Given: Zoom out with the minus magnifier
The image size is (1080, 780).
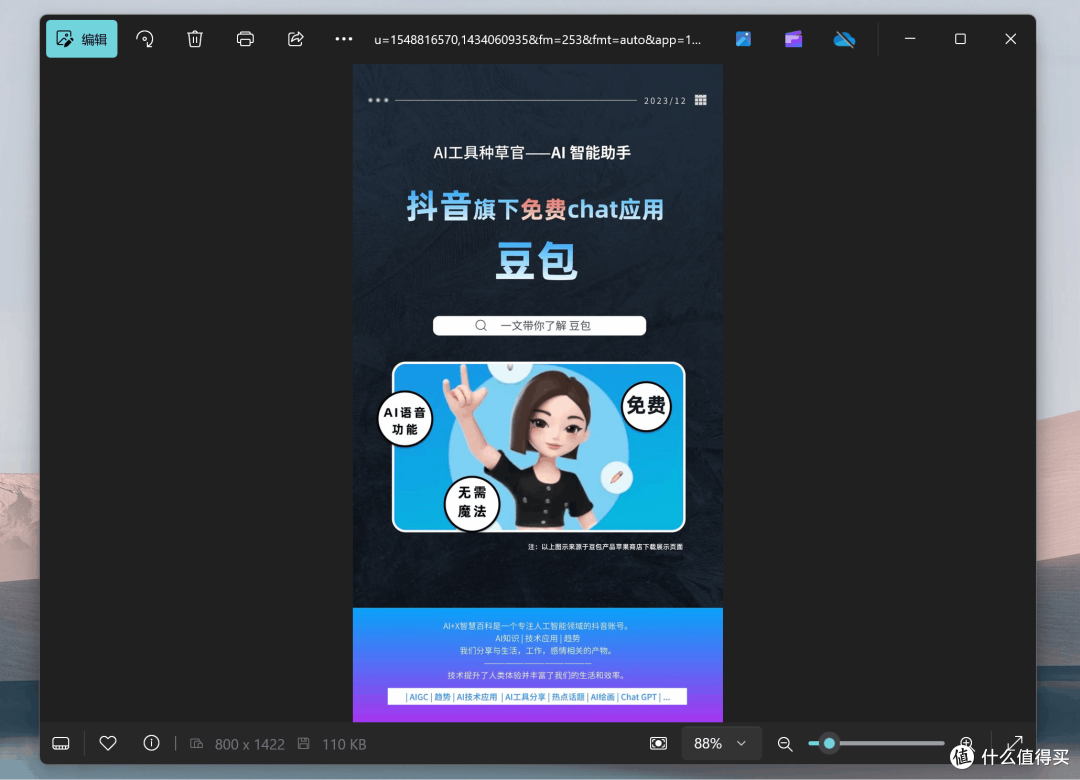Looking at the screenshot, I should pyautogui.click(x=785, y=744).
